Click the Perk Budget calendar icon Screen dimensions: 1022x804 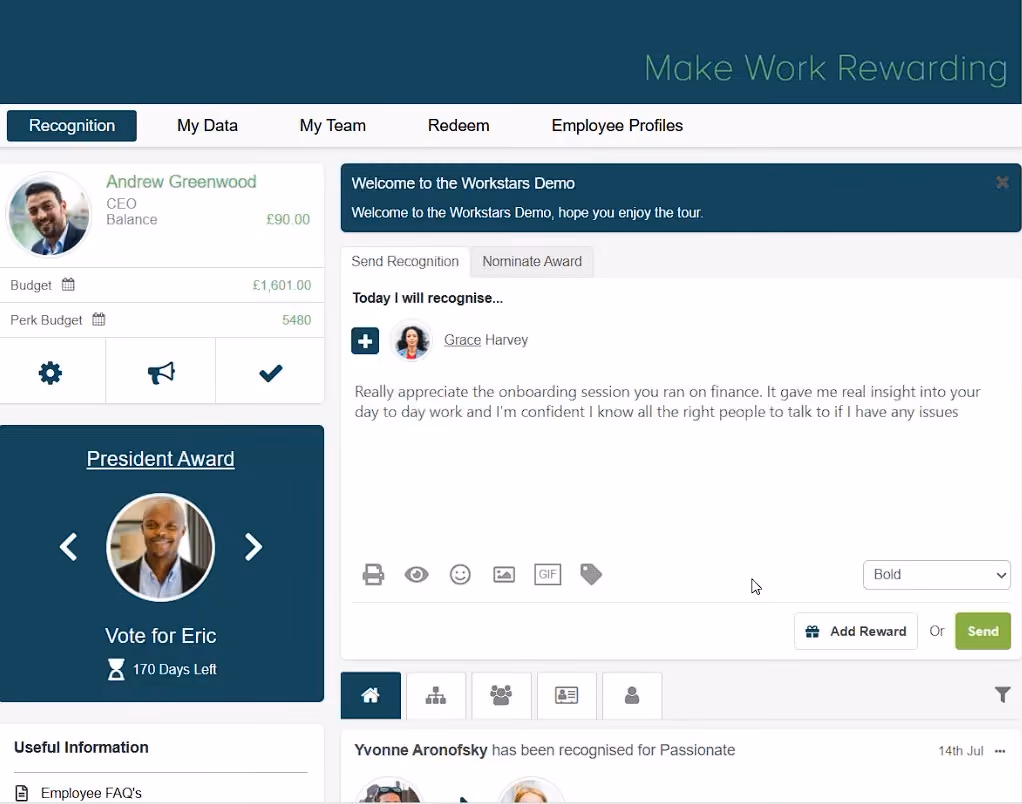[x=98, y=319]
